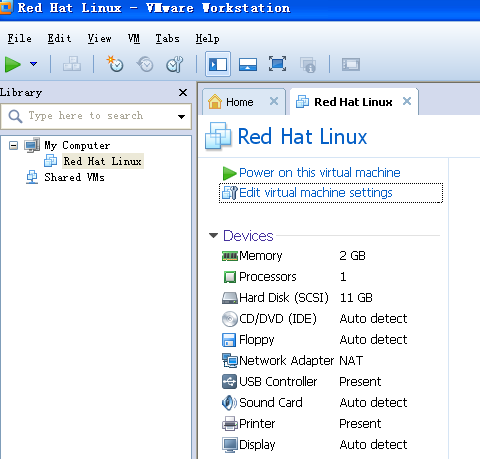
Task: Click the NAT network adapter value
Action: click(x=351, y=361)
